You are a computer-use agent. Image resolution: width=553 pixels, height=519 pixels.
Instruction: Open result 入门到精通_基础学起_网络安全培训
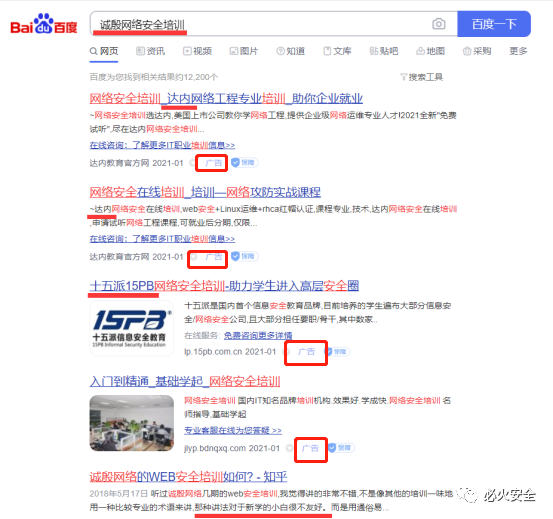[x=185, y=381]
